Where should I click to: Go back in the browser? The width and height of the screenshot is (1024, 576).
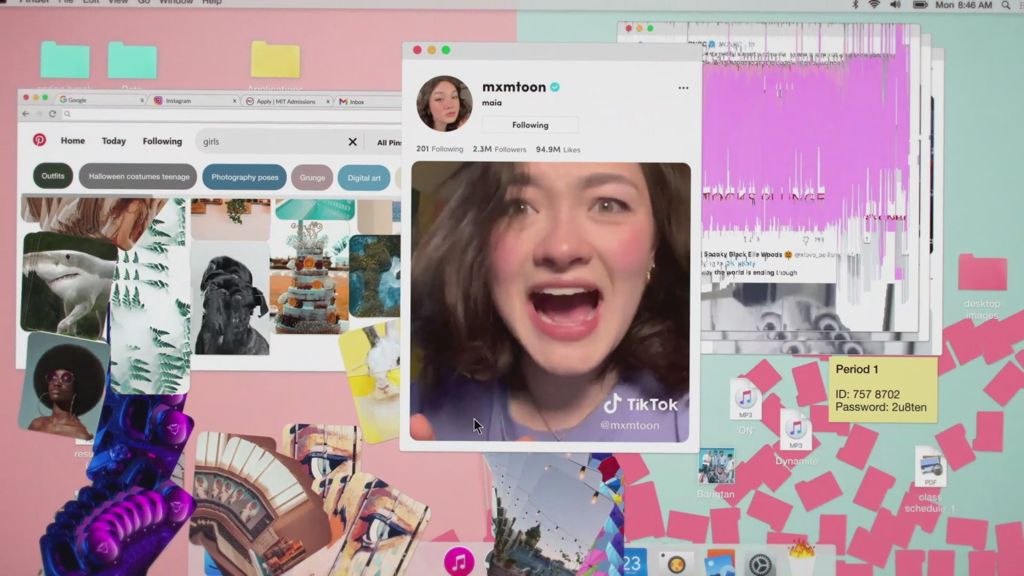coord(25,114)
